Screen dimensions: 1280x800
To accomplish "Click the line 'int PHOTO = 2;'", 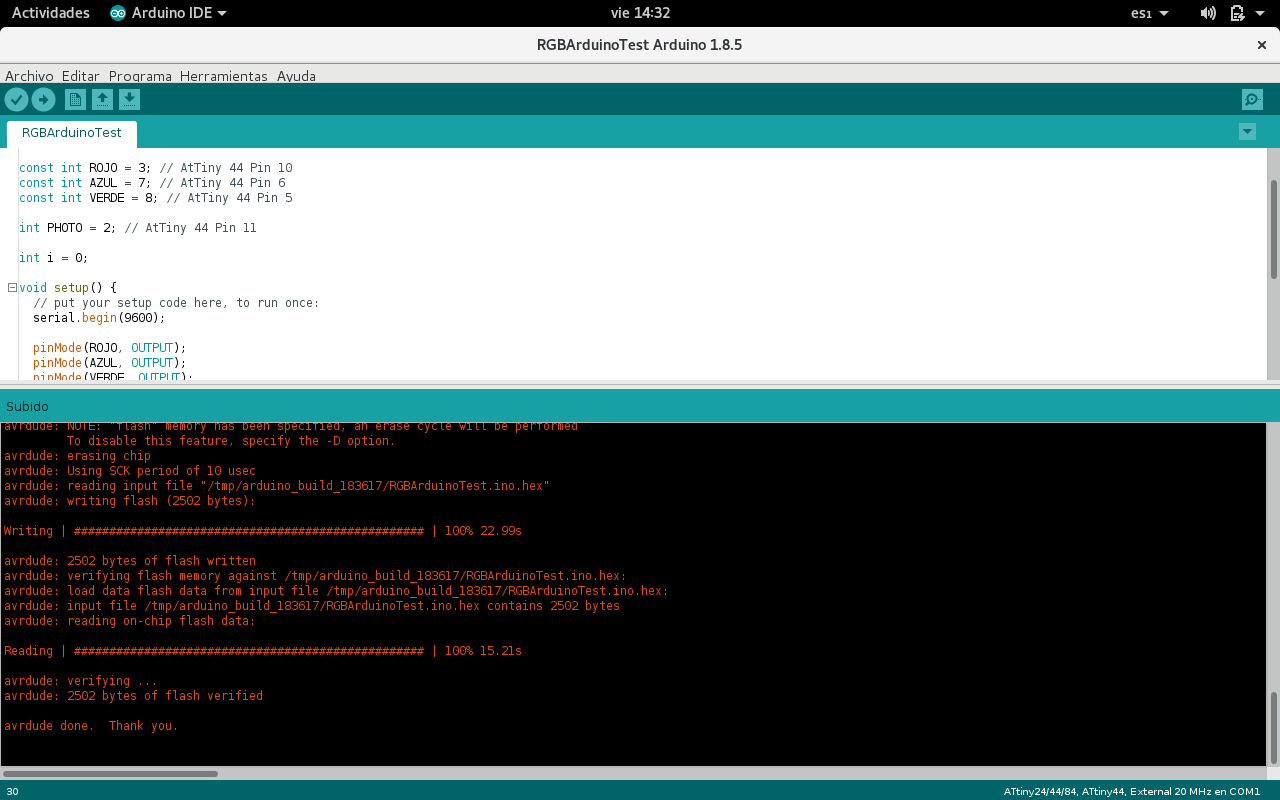I will (x=137, y=228).
